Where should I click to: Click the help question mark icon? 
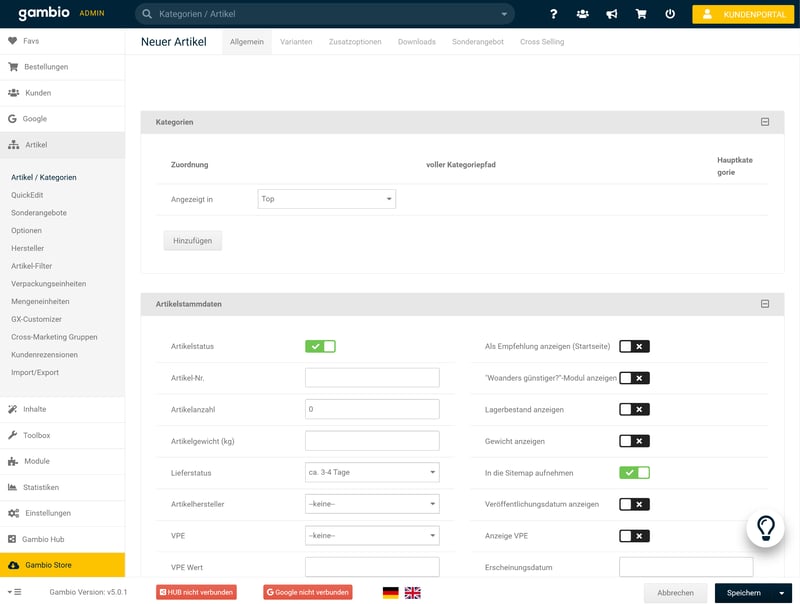554,14
